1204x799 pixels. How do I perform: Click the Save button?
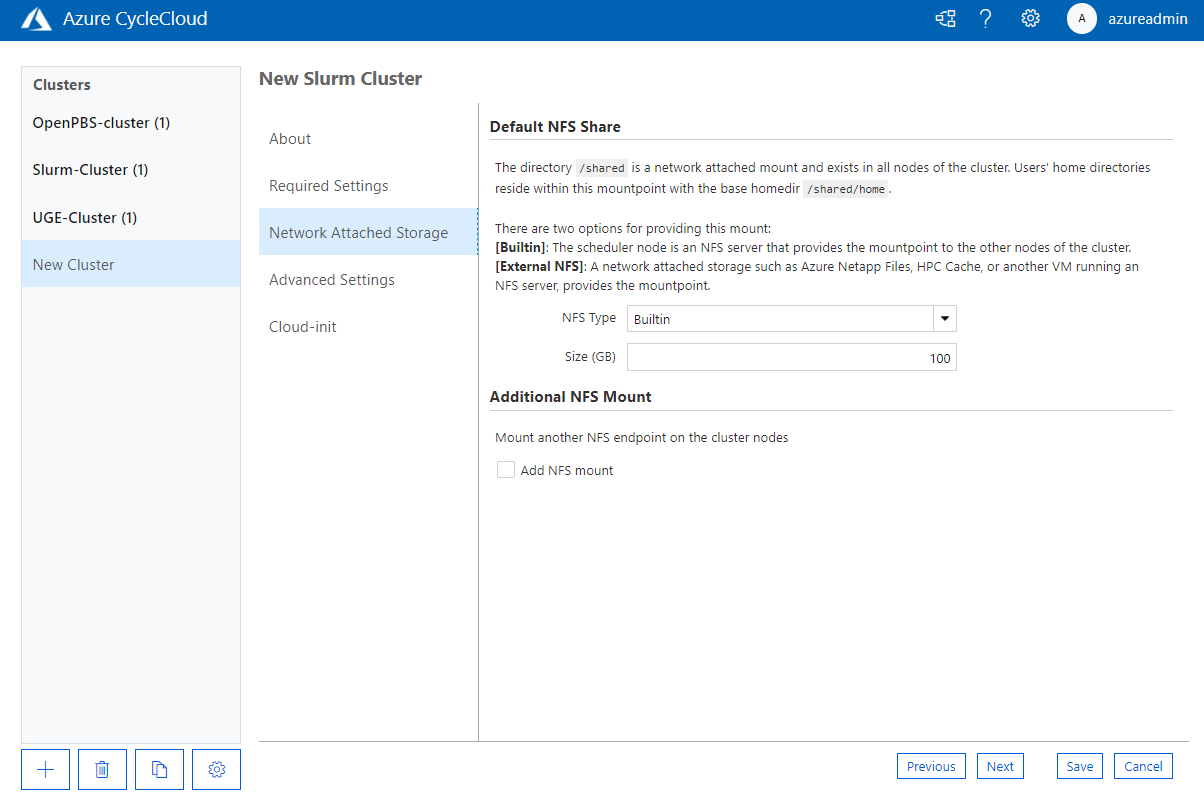[x=1079, y=766]
